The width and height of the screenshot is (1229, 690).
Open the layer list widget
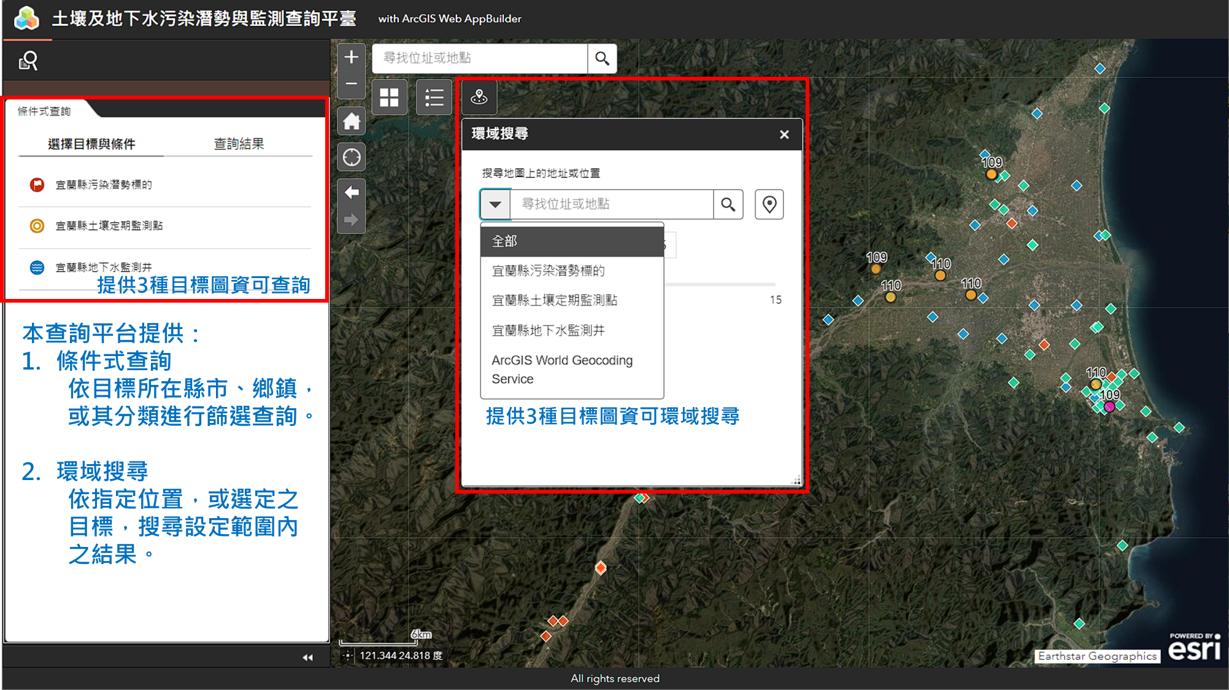point(434,97)
